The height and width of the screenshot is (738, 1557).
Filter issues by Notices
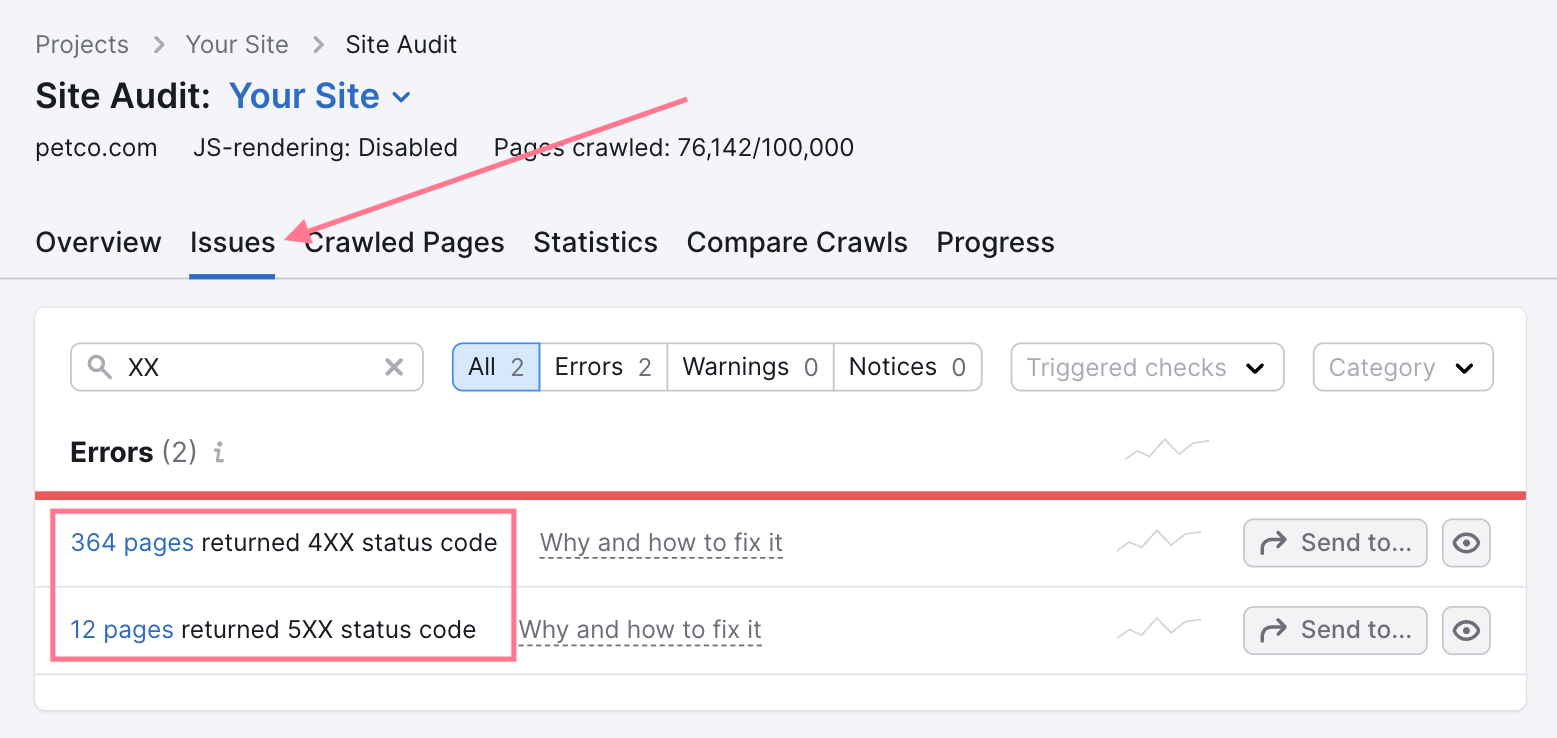click(907, 367)
